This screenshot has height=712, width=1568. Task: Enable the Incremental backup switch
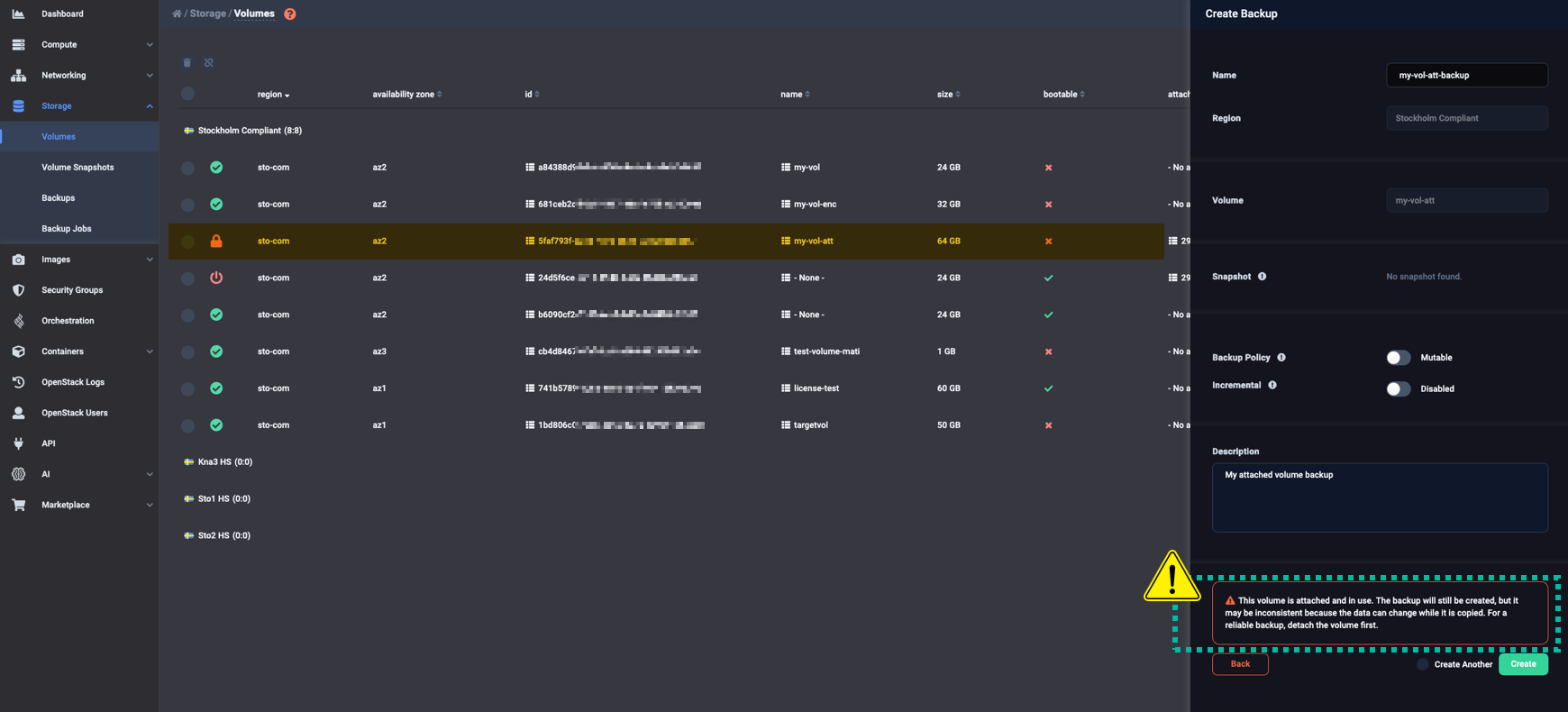pyautogui.click(x=1398, y=389)
